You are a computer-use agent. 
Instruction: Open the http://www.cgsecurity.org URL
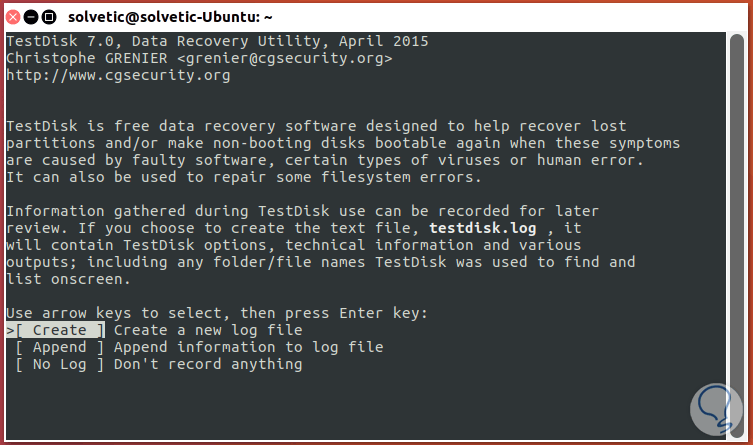coord(118,75)
